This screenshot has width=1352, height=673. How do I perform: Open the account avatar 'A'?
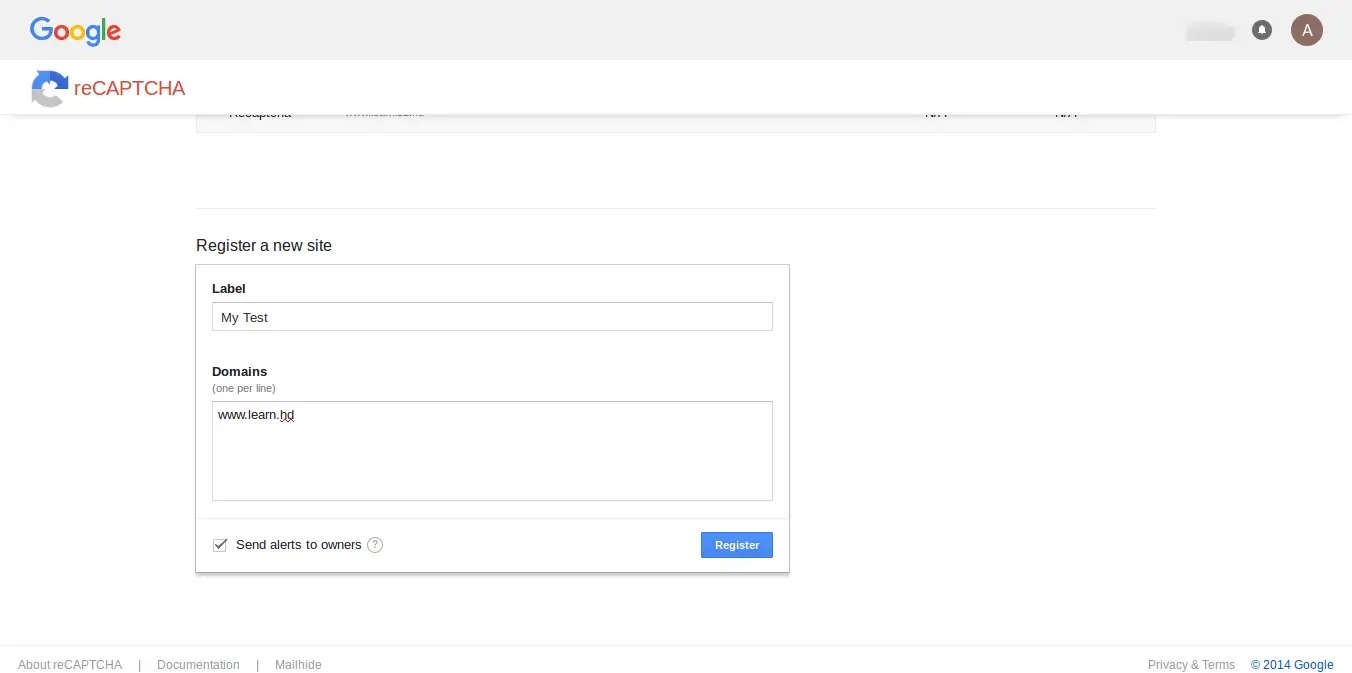click(x=1306, y=30)
